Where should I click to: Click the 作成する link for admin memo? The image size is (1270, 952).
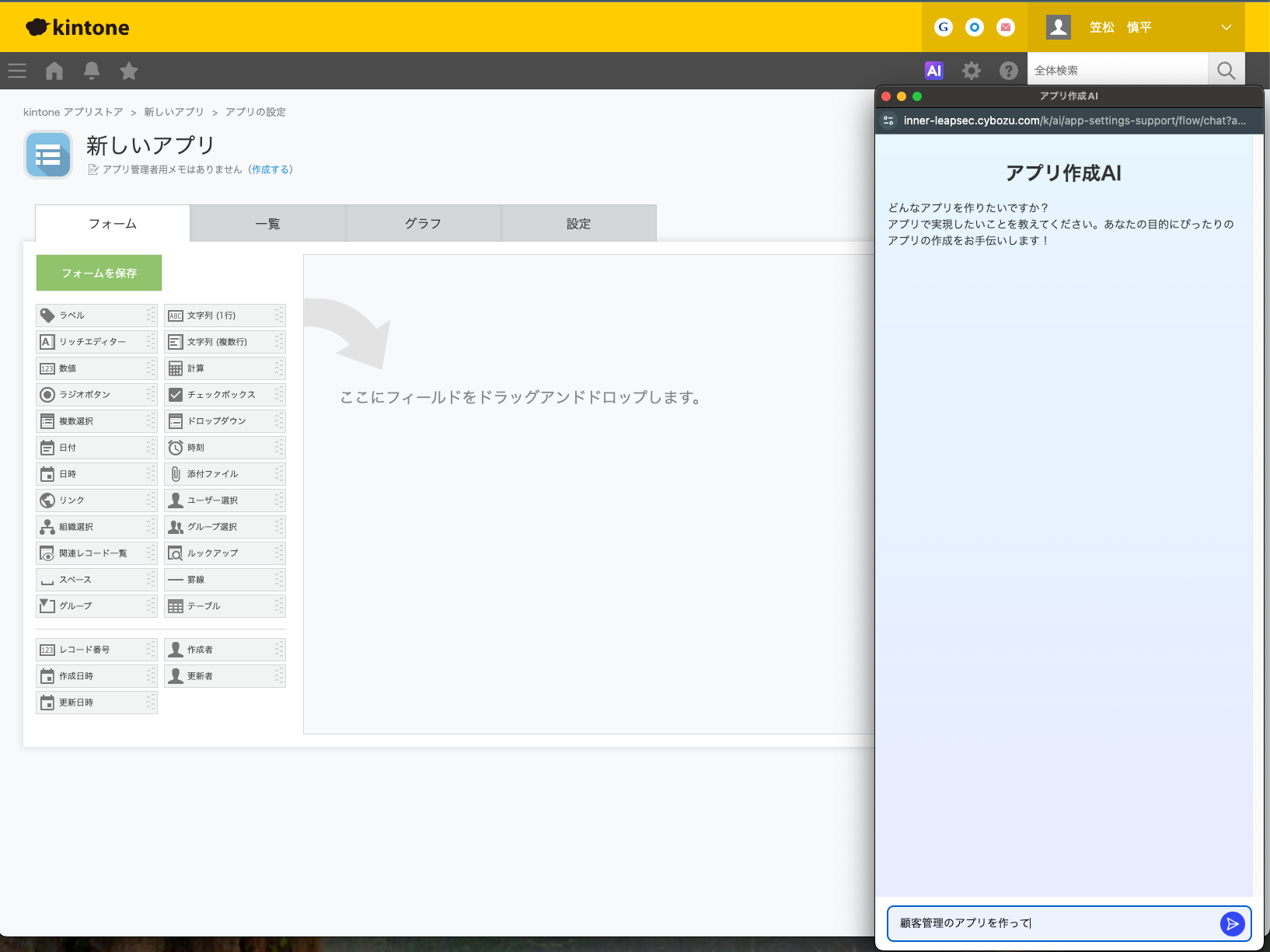[x=270, y=169]
